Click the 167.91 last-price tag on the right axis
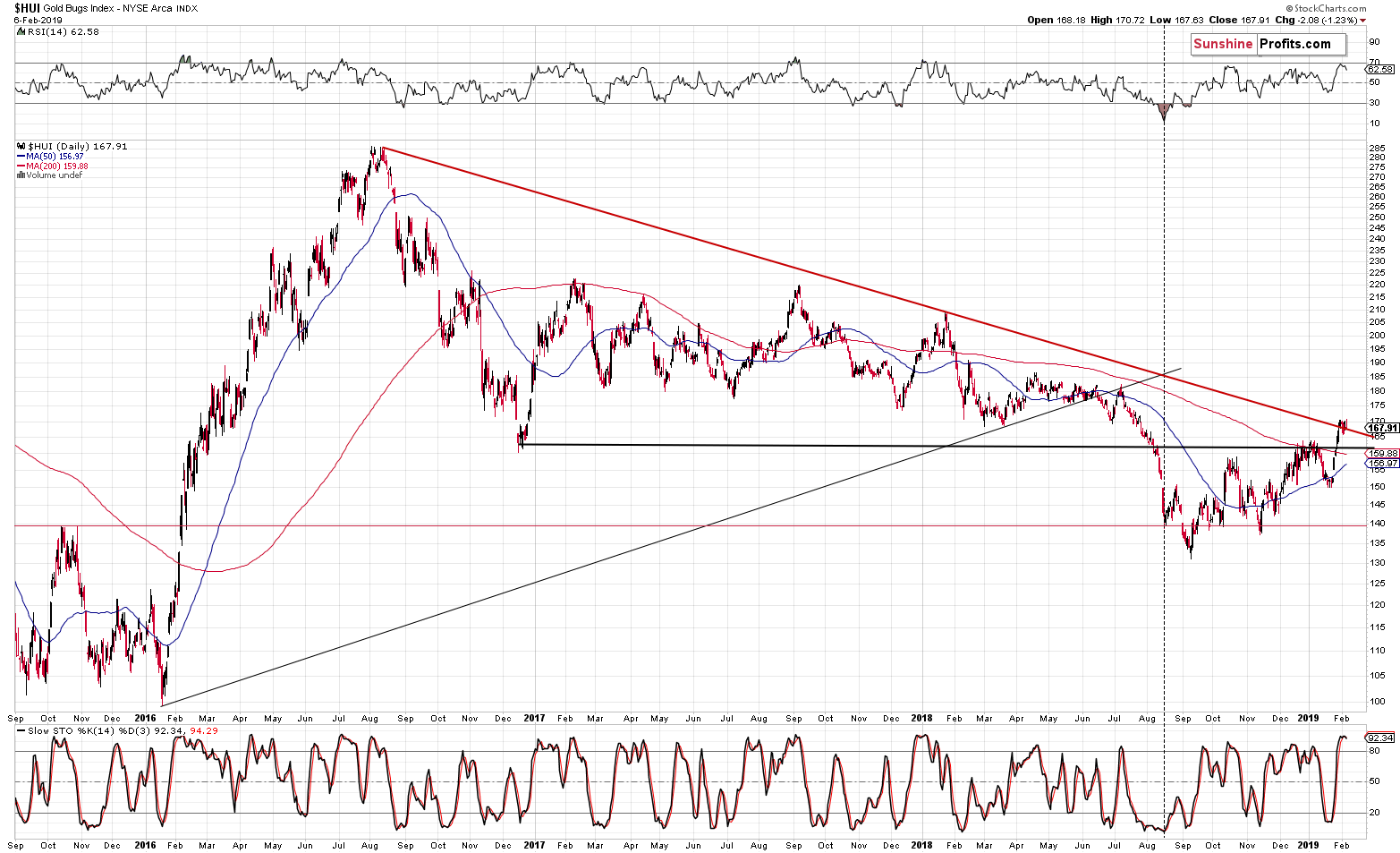 point(1381,428)
